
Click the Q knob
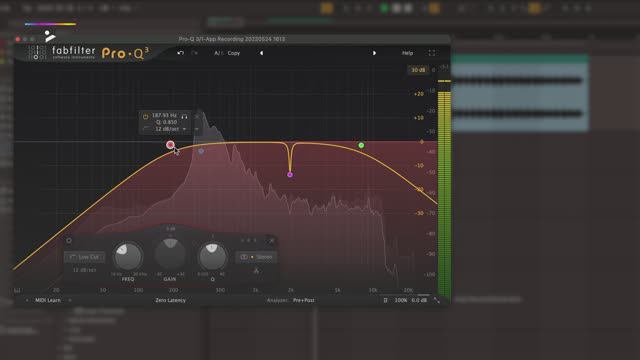pos(213,256)
